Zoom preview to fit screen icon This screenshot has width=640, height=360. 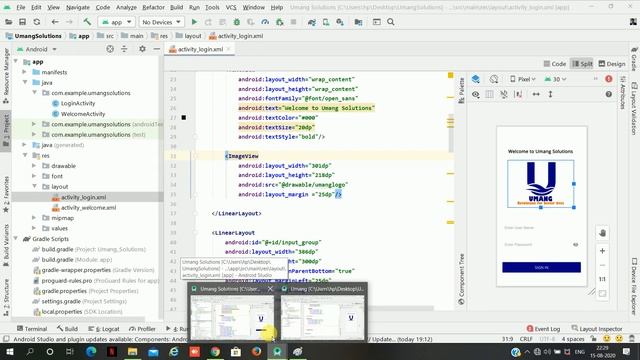point(602,293)
